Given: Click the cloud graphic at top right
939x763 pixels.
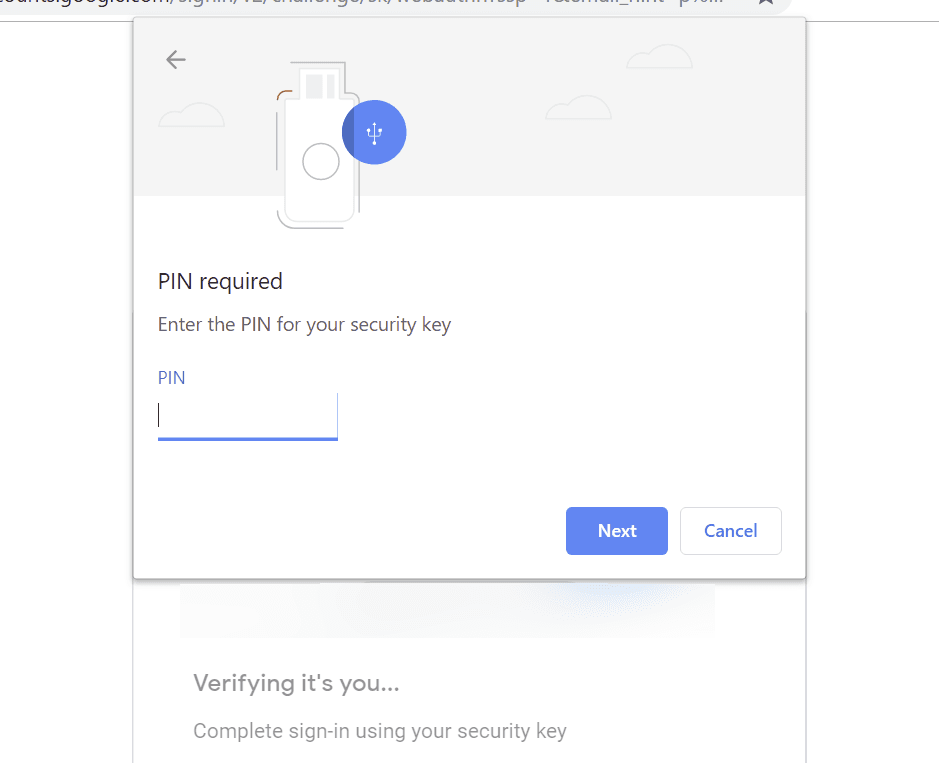Looking at the screenshot, I should [x=659, y=56].
